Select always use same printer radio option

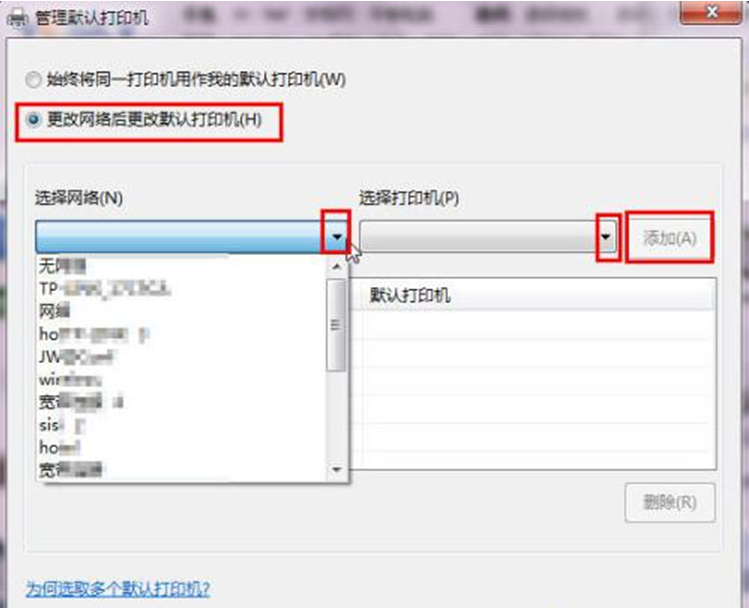tap(33, 79)
